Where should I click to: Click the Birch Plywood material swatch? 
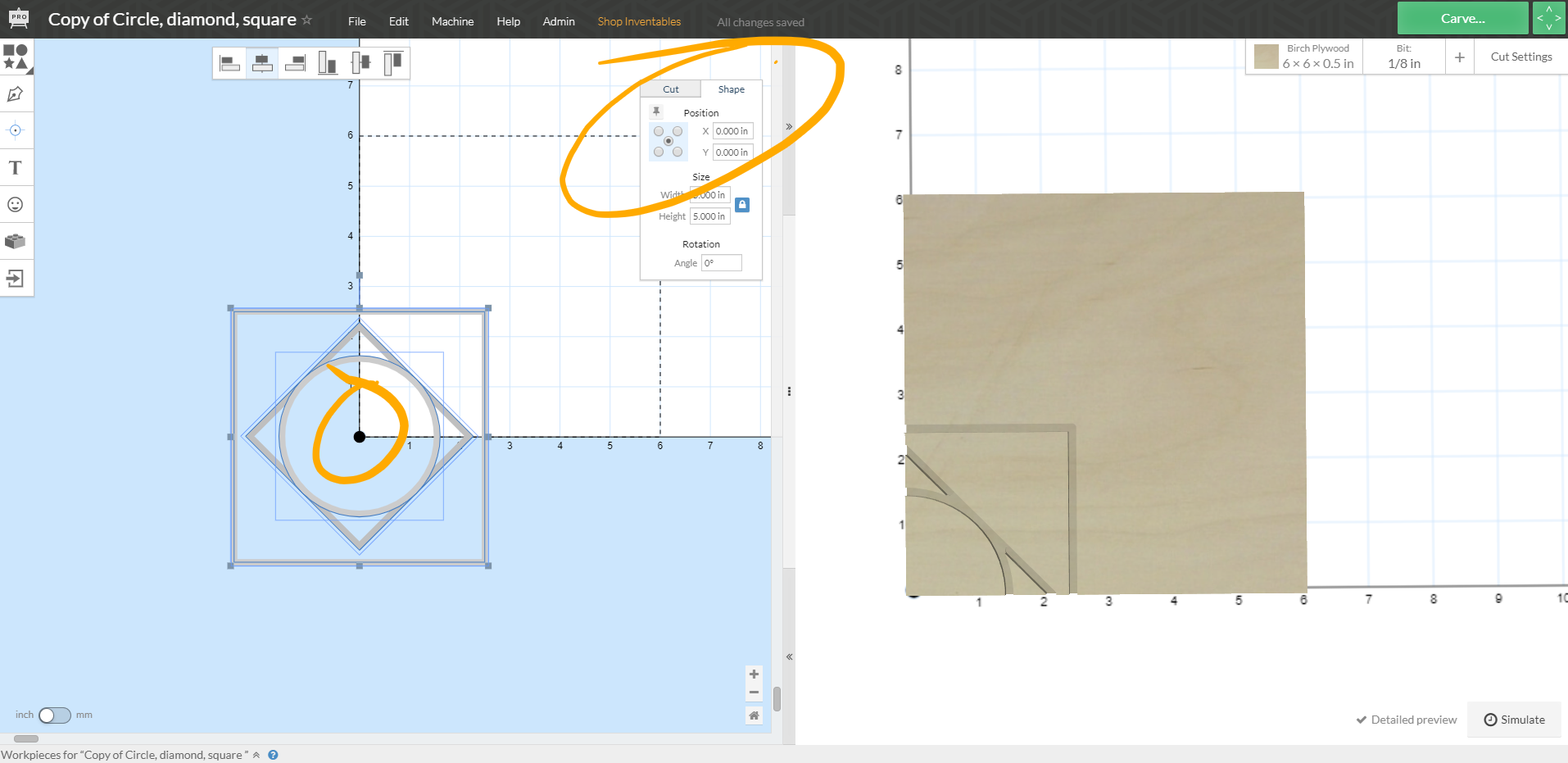[1266, 56]
